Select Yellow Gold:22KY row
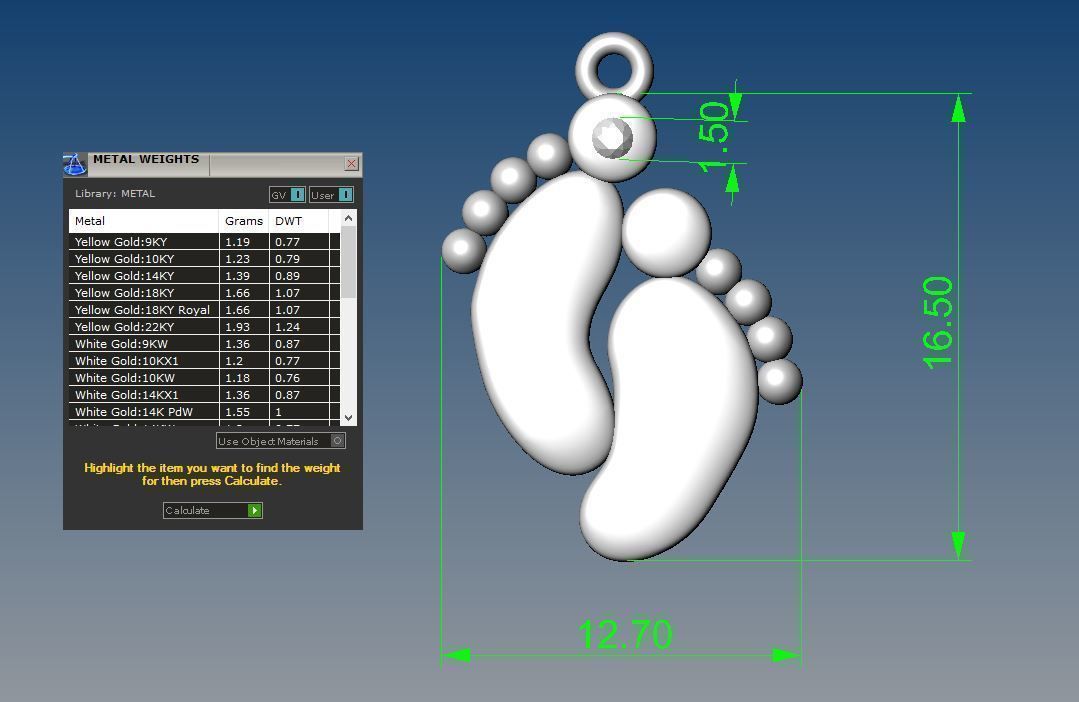This screenshot has height=702, width=1079. 204,326
